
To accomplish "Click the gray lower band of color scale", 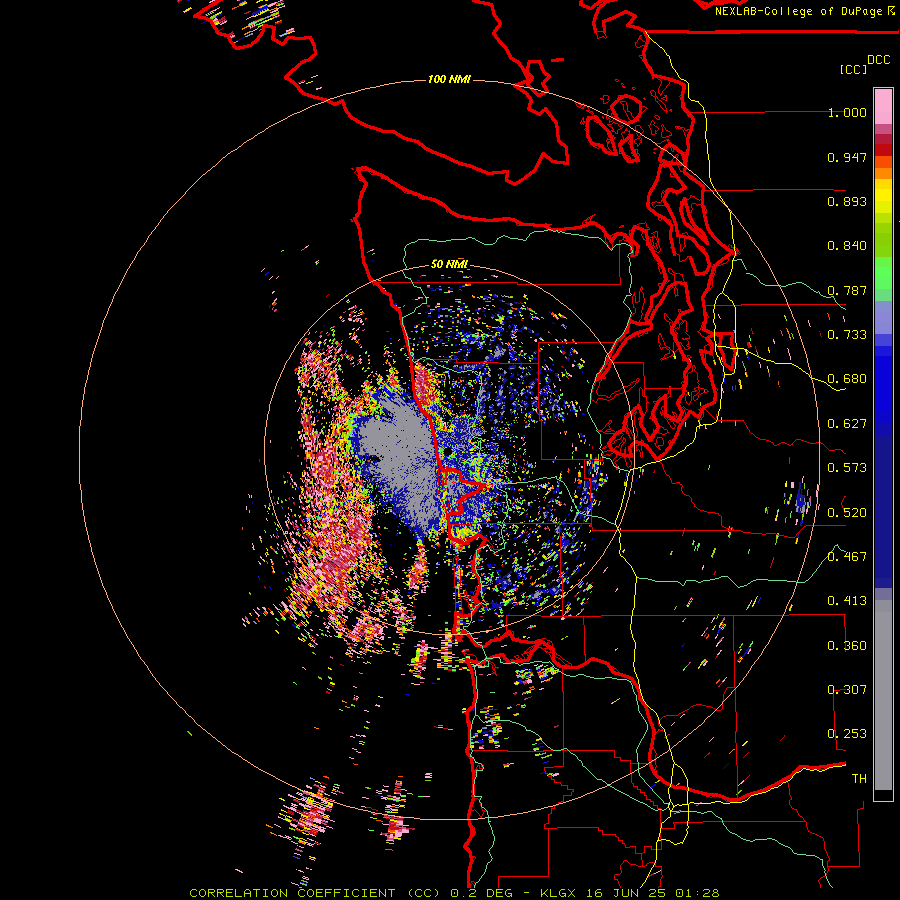I will click(x=883, y=695).
